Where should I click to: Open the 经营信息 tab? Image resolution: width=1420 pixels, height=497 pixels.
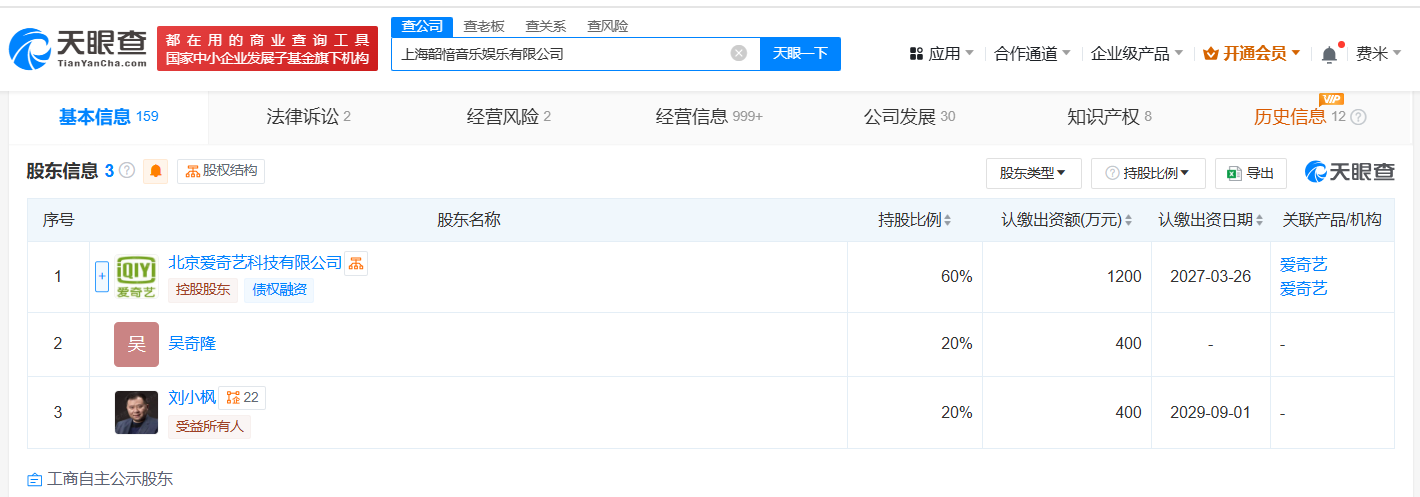click(x=709, y=118)
